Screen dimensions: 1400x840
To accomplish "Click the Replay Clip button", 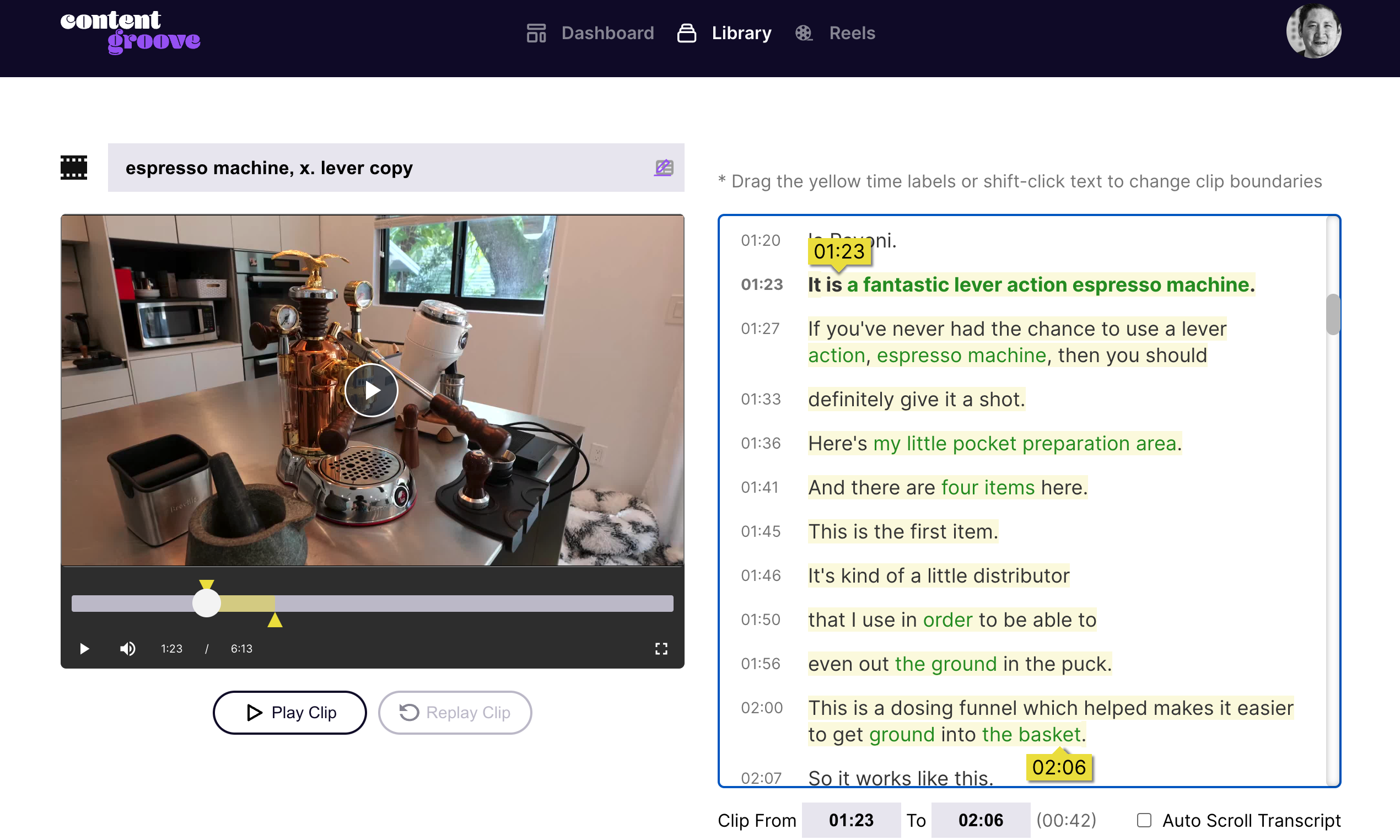I will [x=455, y=712].
